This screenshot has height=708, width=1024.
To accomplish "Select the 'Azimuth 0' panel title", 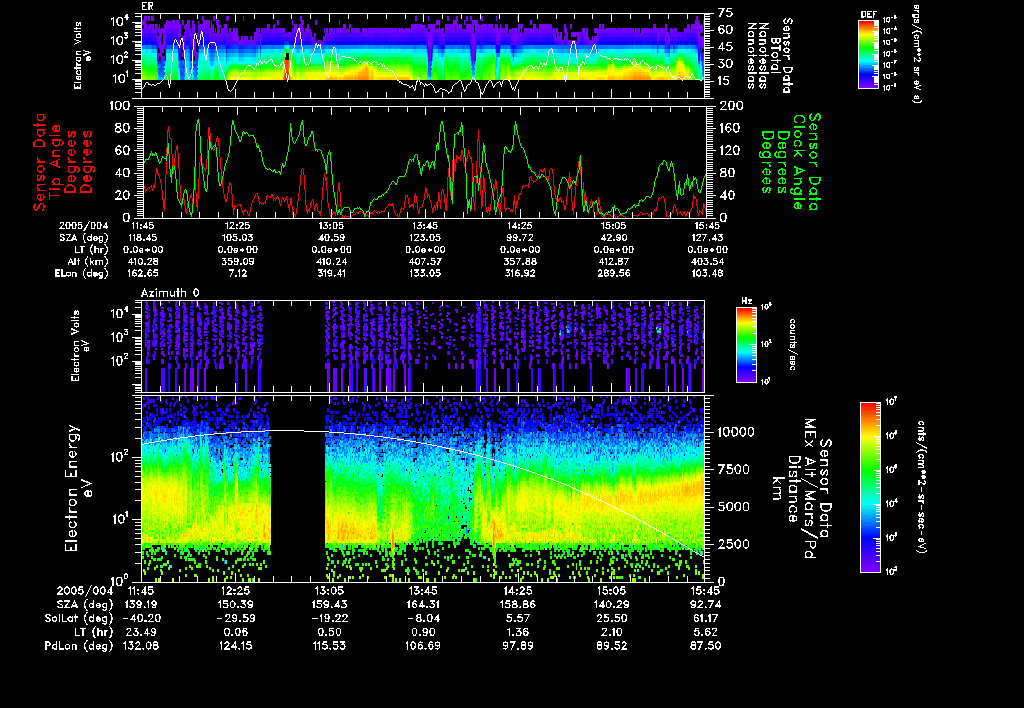I will click(170, 293).
